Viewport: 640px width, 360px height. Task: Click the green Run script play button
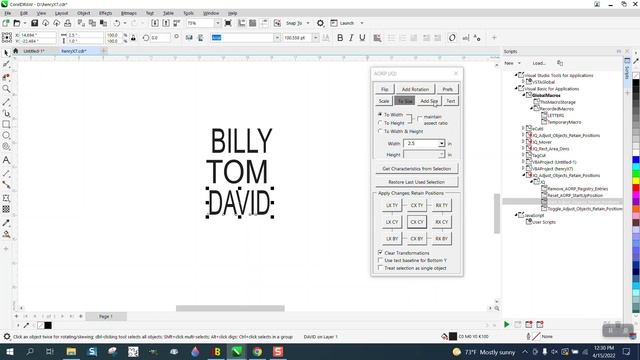[506, 324]
